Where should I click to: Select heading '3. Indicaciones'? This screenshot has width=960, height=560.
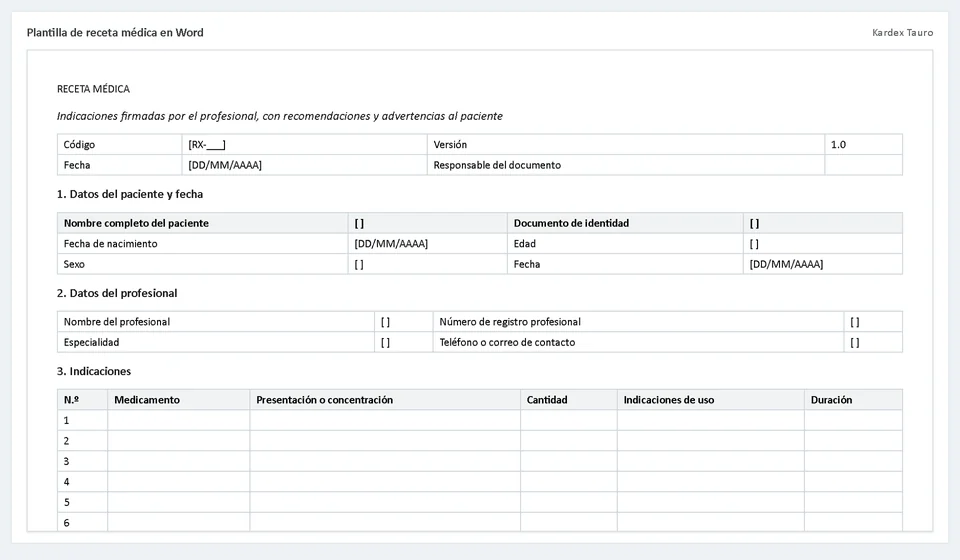[94, 371]
